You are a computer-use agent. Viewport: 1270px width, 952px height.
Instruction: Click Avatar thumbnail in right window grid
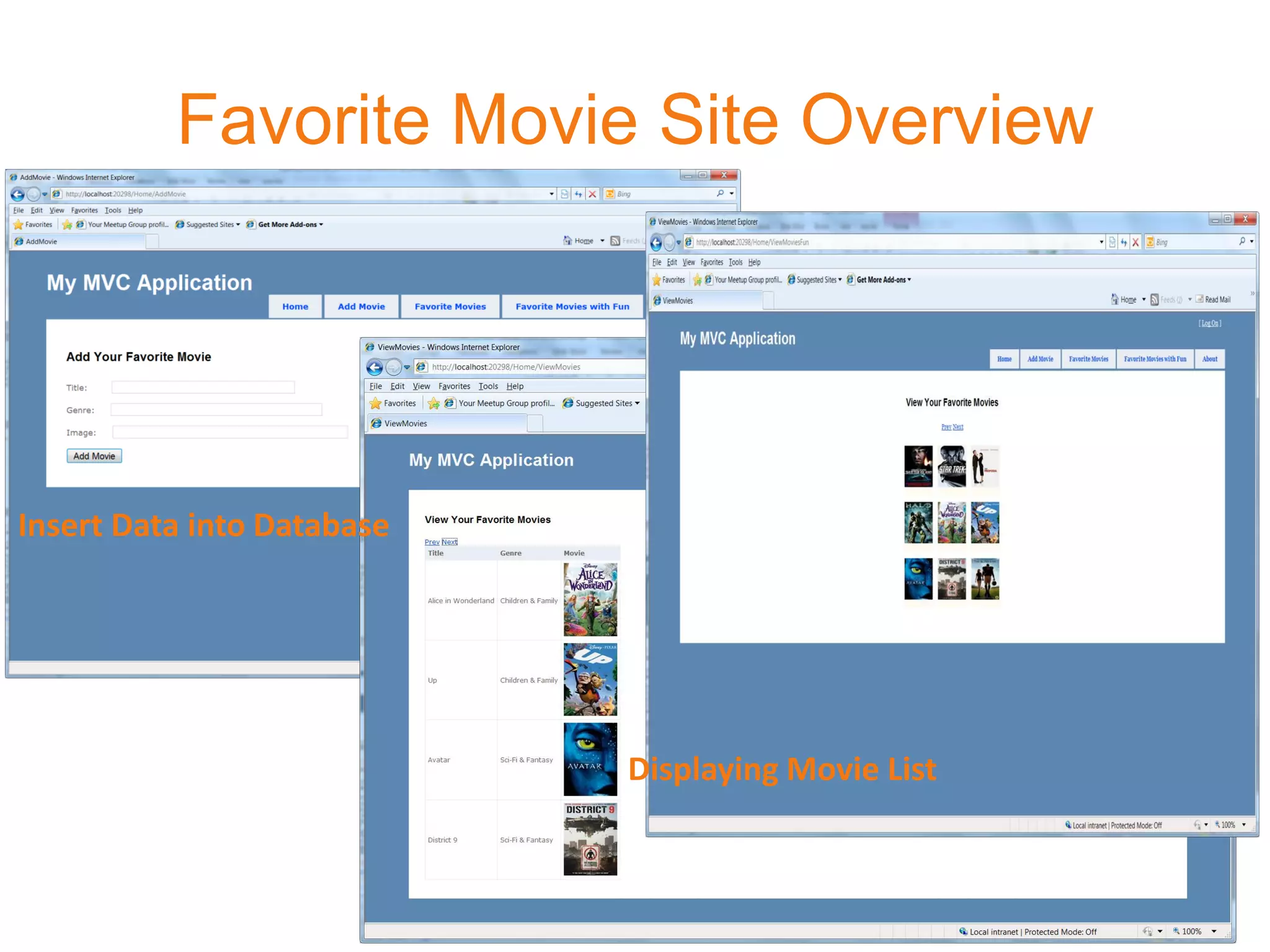pos(918,580)
